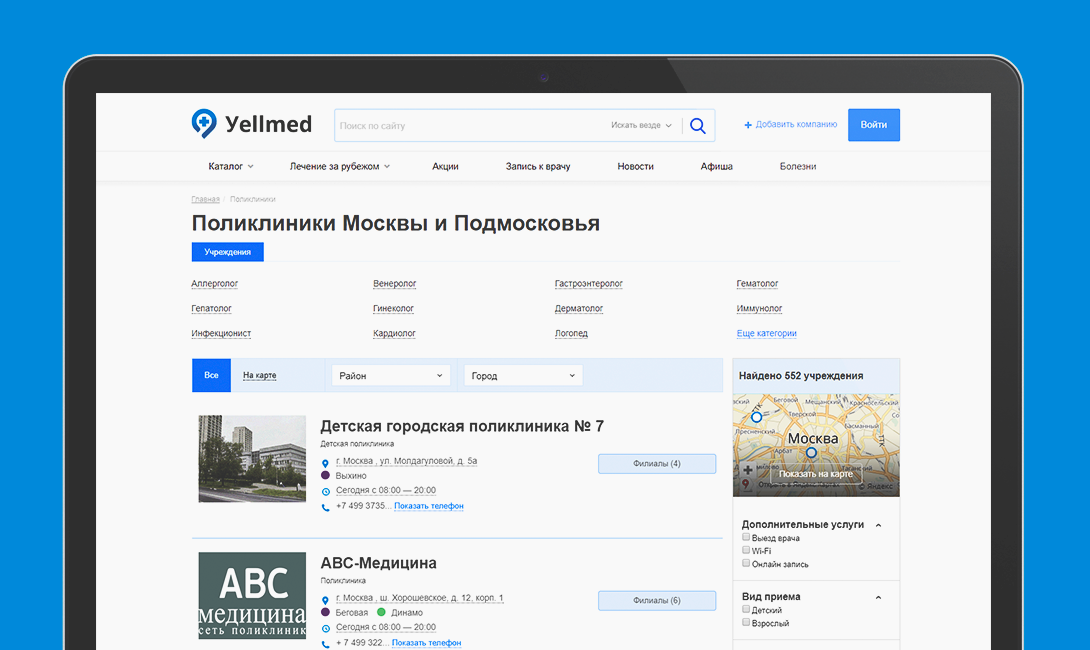
Task: Click purple metro dot next to Выхино
Action: click(325, 476)
